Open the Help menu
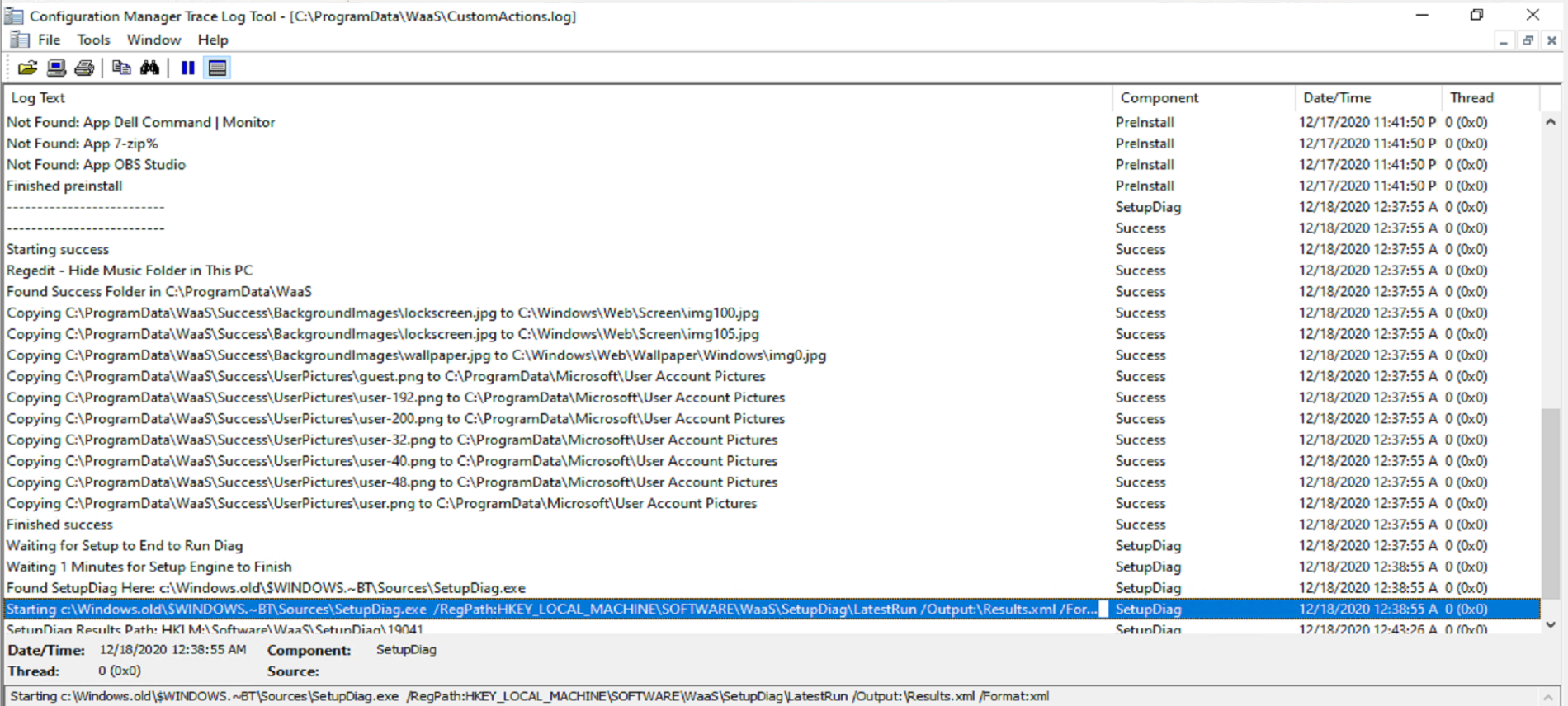Viewport: 1568px width, 706px height. pos(213,40)
